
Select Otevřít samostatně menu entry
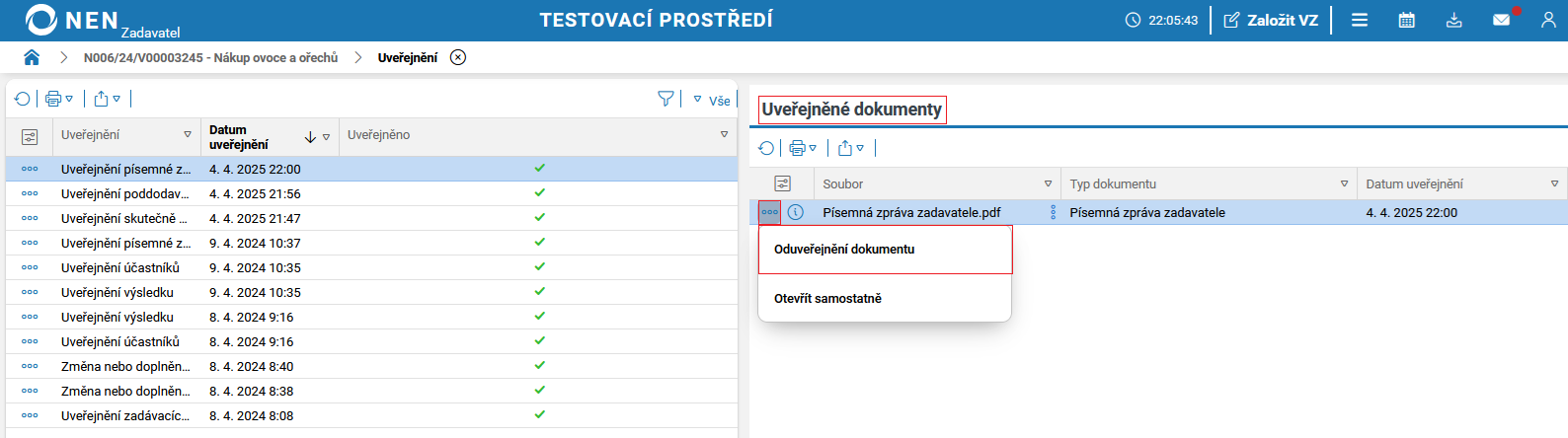coord(827,299)
